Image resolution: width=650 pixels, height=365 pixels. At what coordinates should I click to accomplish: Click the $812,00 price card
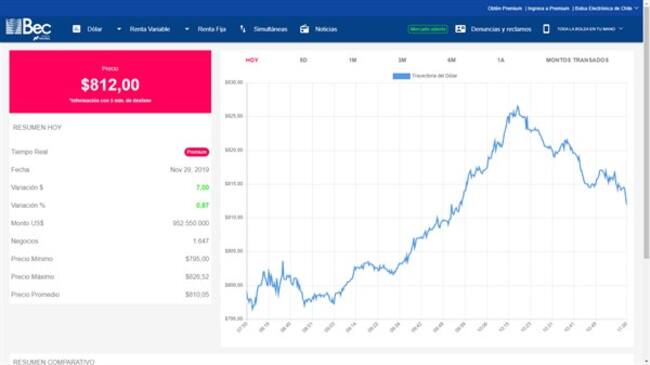pos(110,82)
